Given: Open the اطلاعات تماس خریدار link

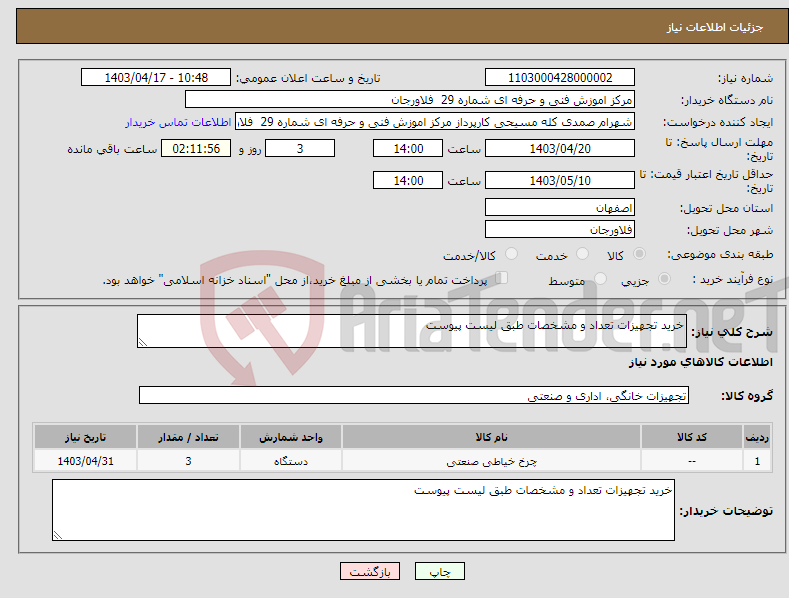Looking at the screenshot, I should pyautogui.click(x=178, y=122).
